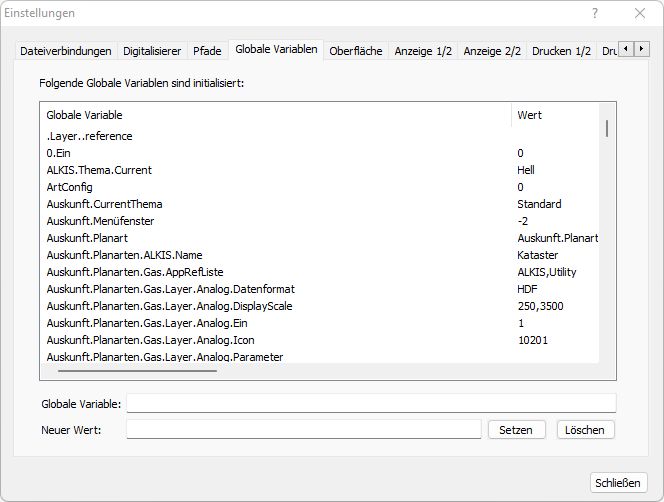Screen dimensions: 664x502
Task: Select the ALKIS.Thema.Current variable row
Action: click(x=99, y=170)
